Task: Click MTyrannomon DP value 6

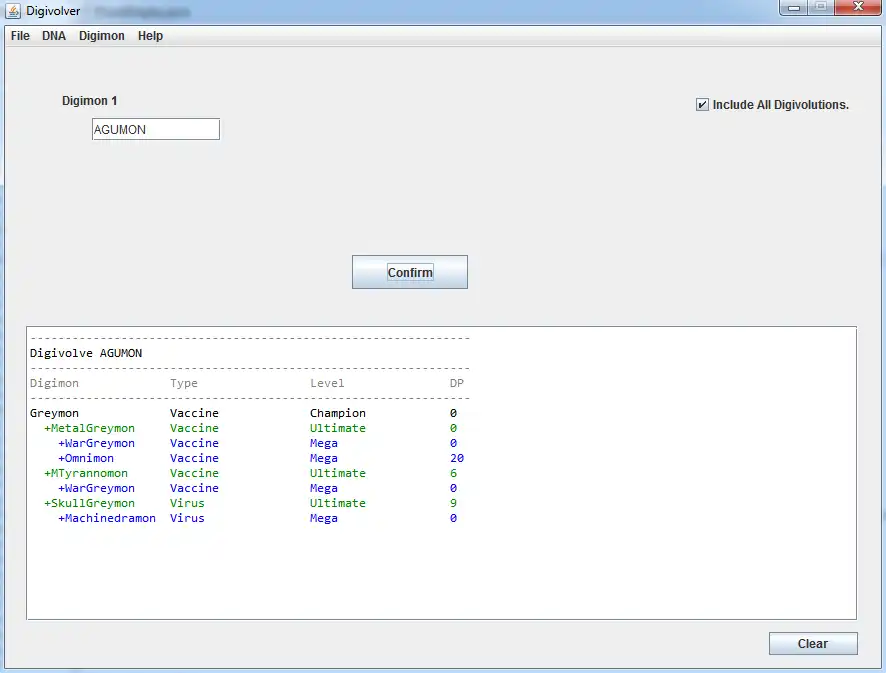Action: point(453,474)
